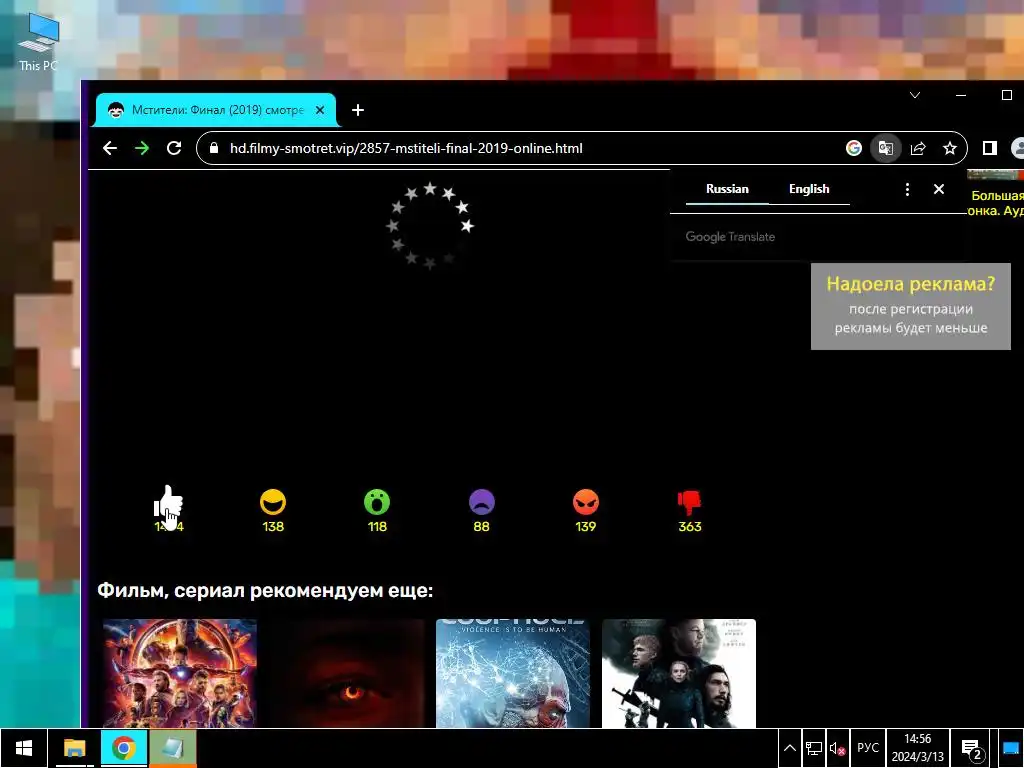Toggle the Translate page icon

886,148
